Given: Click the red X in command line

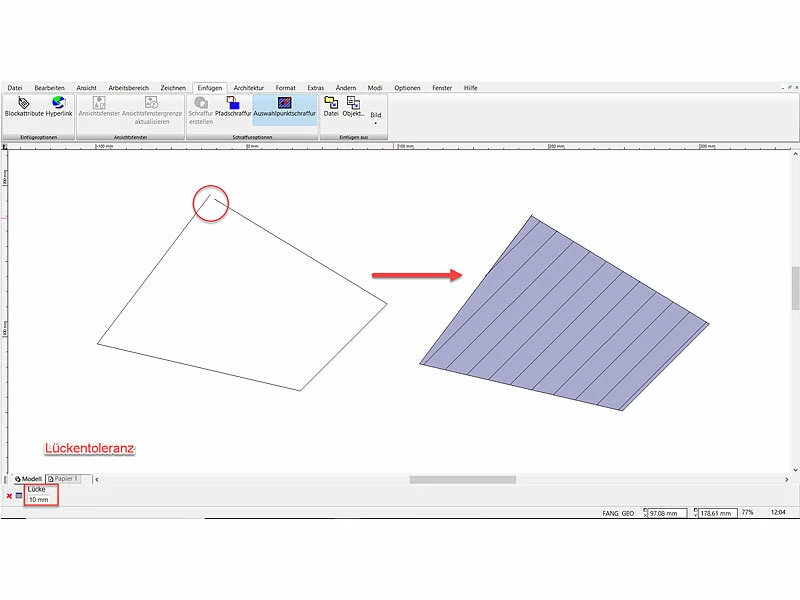Looking at the screenshot, I should point(9,495).
